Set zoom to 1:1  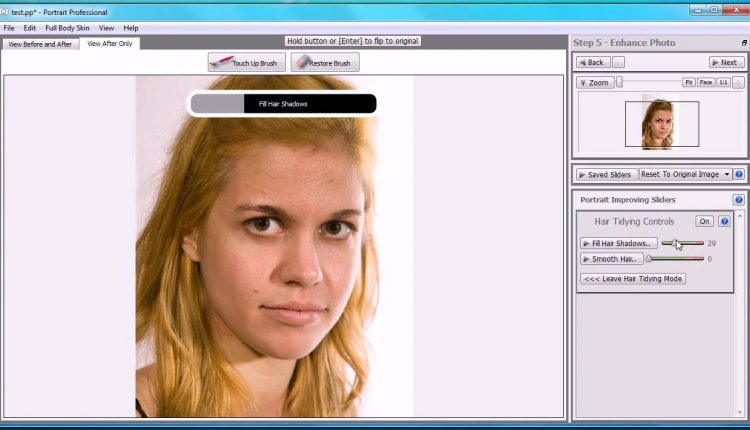coord(723,82)
